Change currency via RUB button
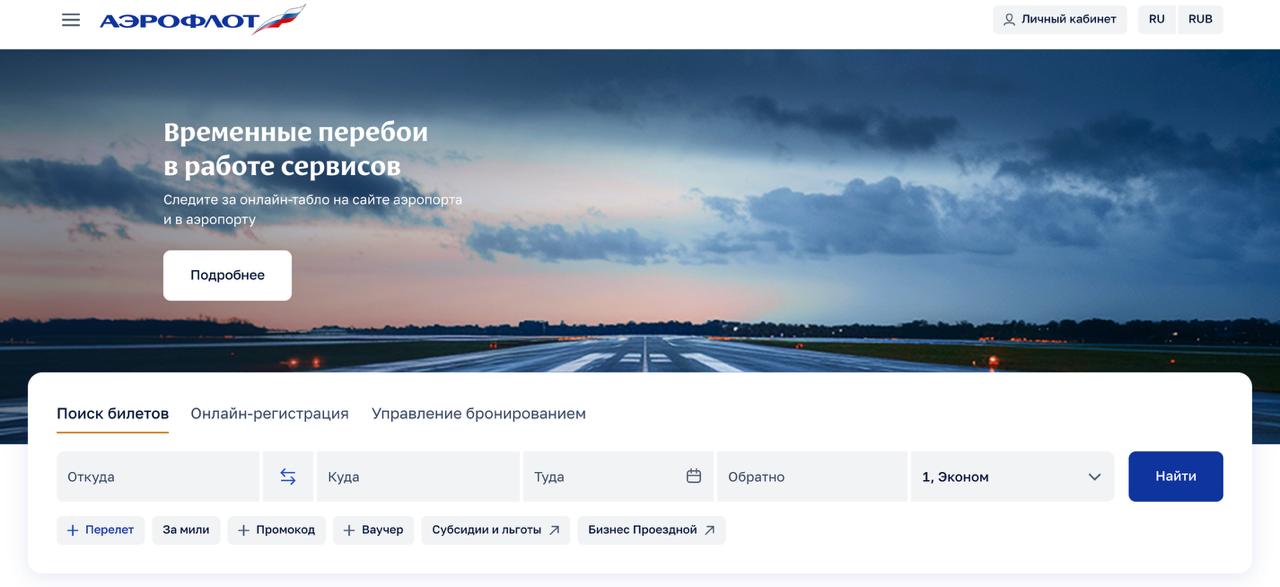Viewport: 1280px width, 587px height. point(1200,20)
